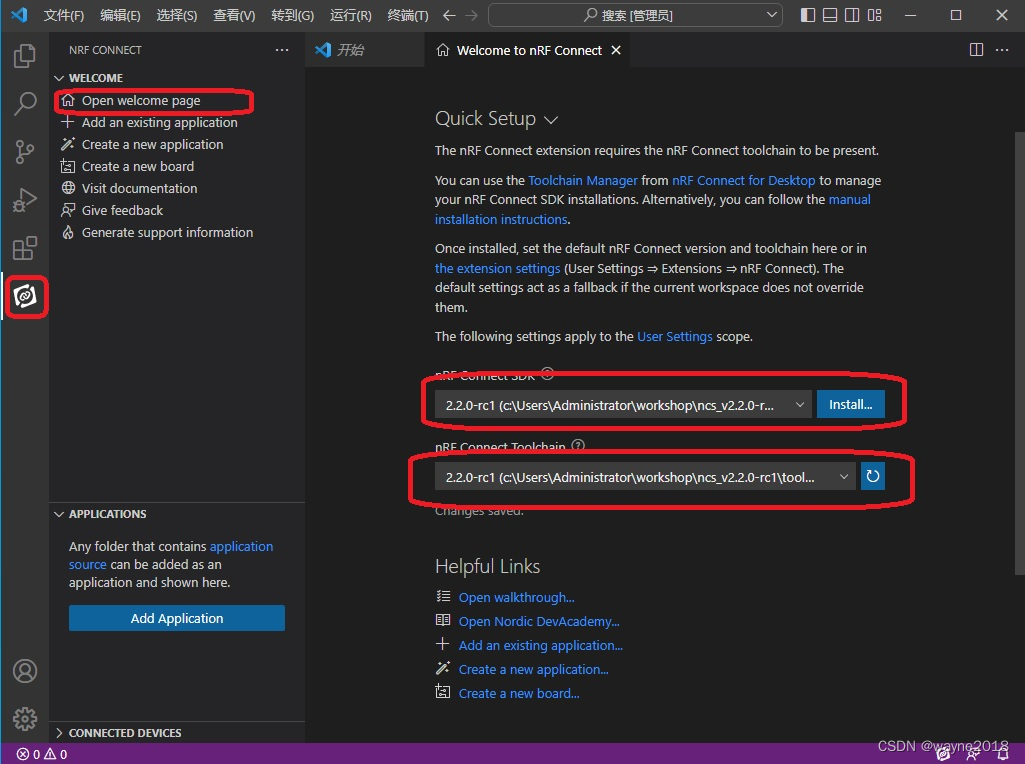
Task: Open the Source Control view
Action: [x=25, y=152]
